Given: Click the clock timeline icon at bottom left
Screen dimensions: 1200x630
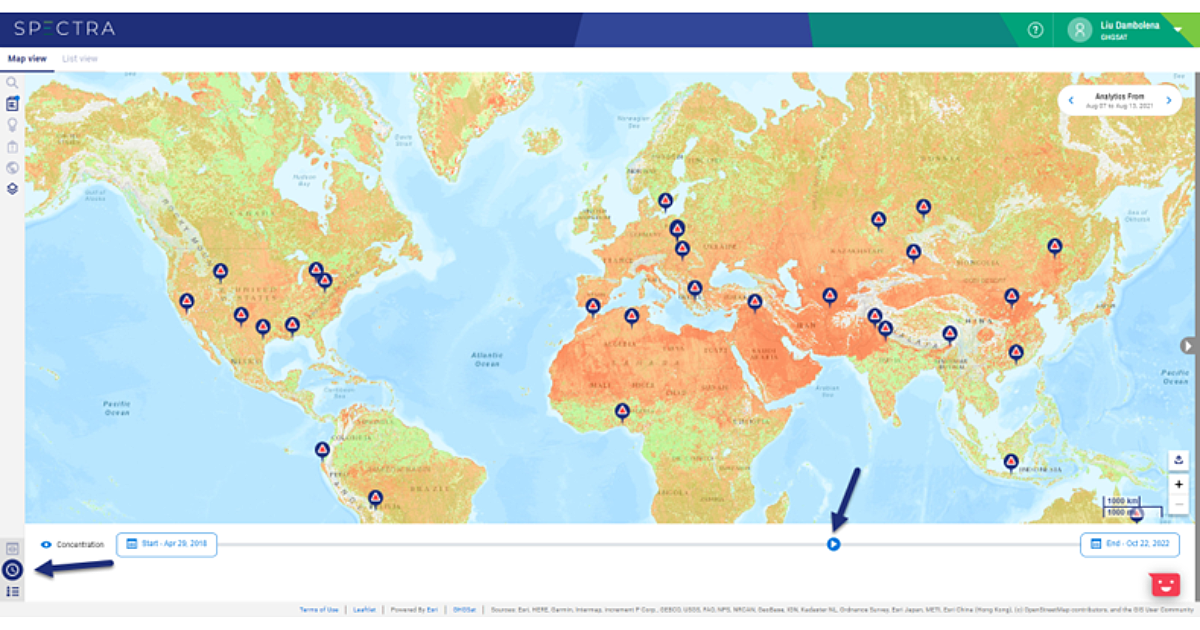Looking at the screenshot, I should pyautogui.click(x=12, y=570).
